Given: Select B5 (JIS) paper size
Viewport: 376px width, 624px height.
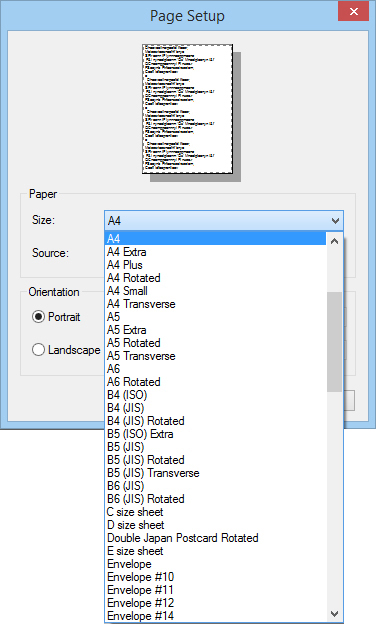Looking at the screenshot, I should [215, 447].
